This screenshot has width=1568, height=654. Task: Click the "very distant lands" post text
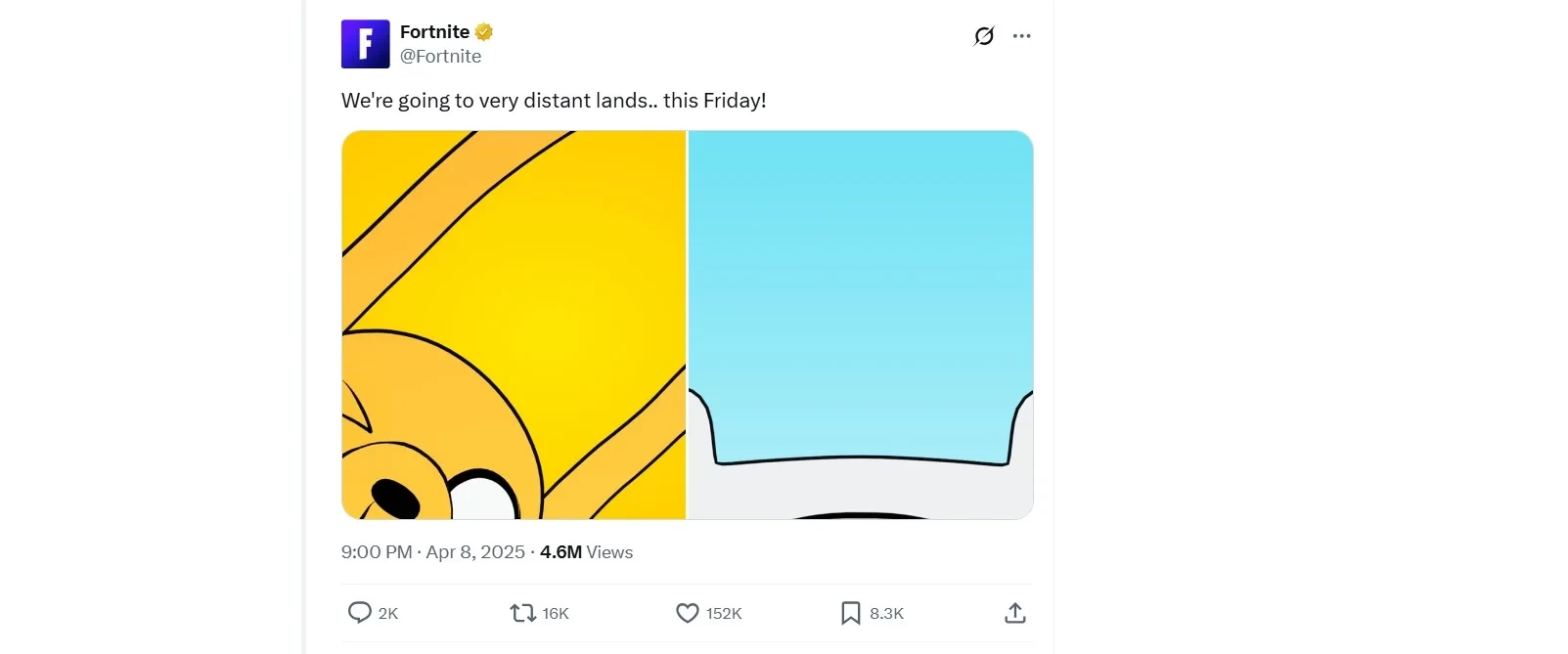pyautogui.click(x=554, y=101)
